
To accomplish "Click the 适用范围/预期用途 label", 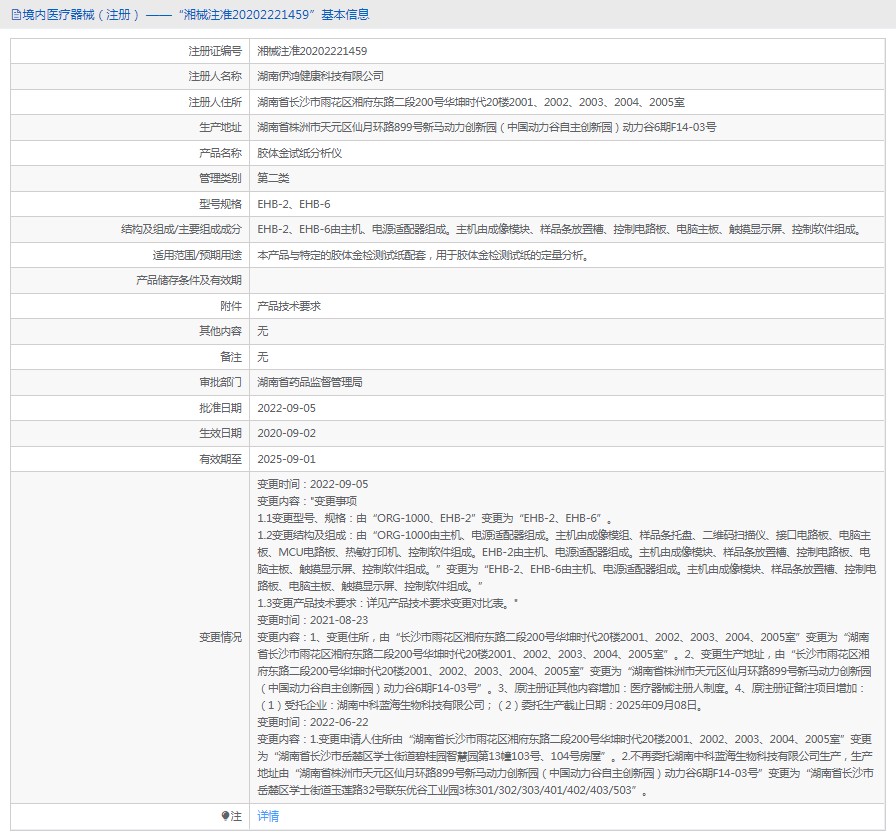I will point(197,255).
